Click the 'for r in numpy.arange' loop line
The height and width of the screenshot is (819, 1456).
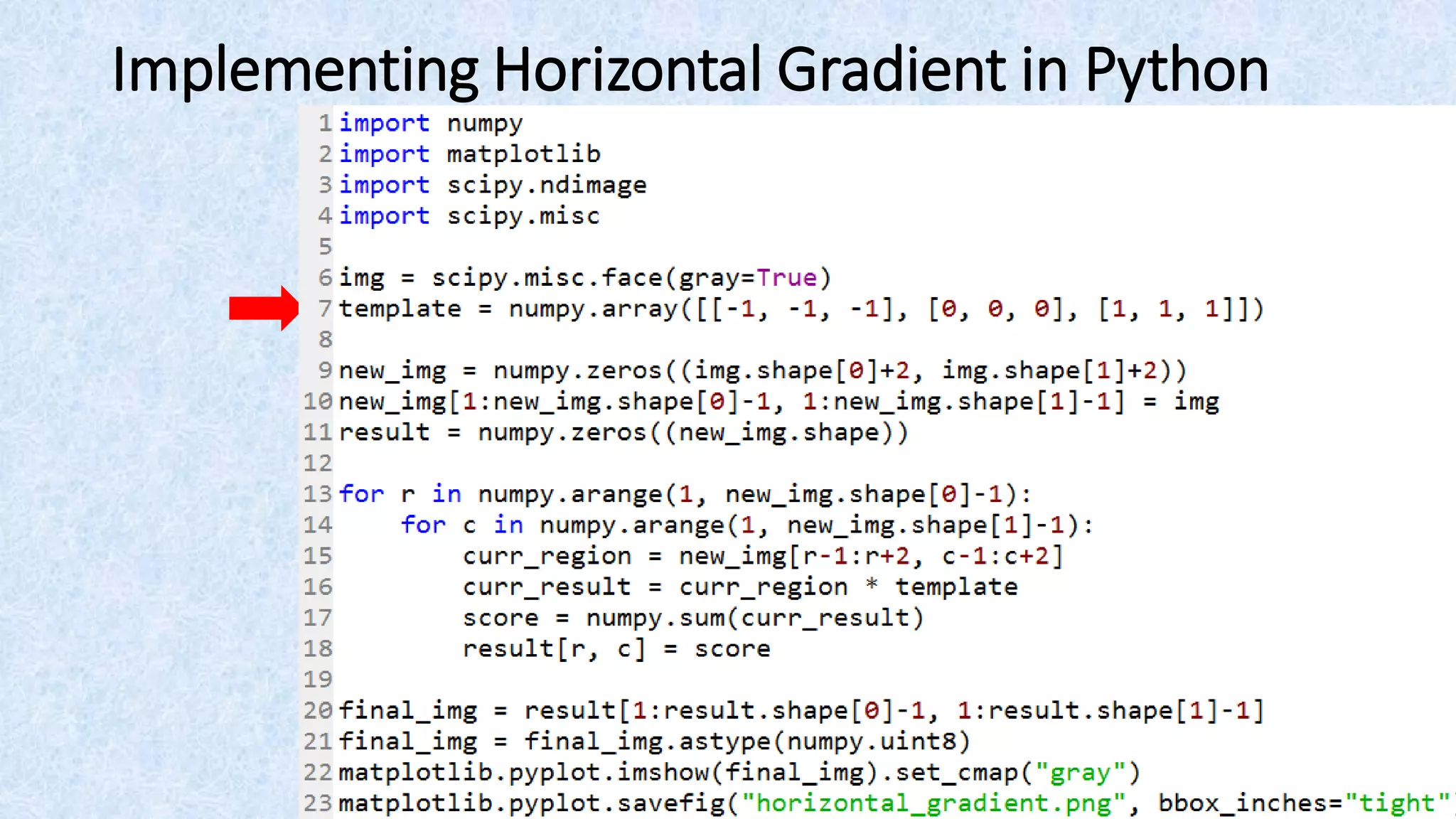685,494
